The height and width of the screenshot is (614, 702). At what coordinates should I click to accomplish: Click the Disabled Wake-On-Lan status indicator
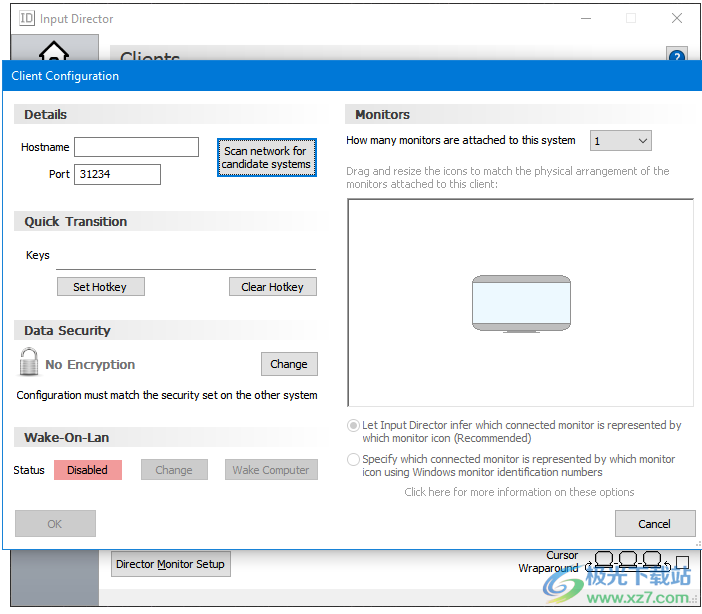coord(88,470)
